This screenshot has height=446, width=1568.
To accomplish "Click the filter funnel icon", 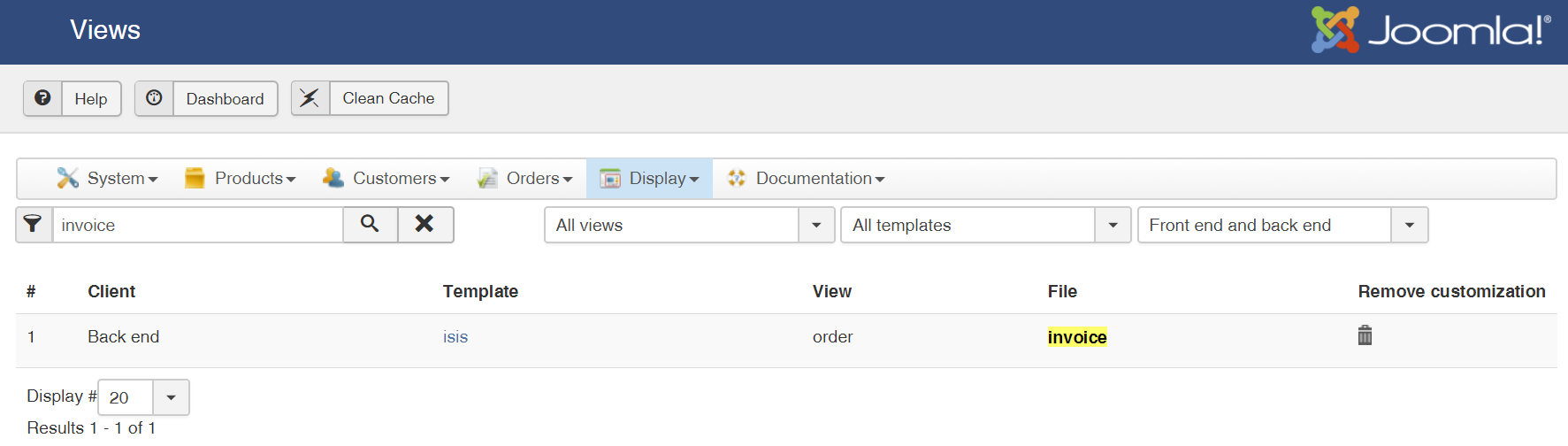I will click(x=34, y=225).
